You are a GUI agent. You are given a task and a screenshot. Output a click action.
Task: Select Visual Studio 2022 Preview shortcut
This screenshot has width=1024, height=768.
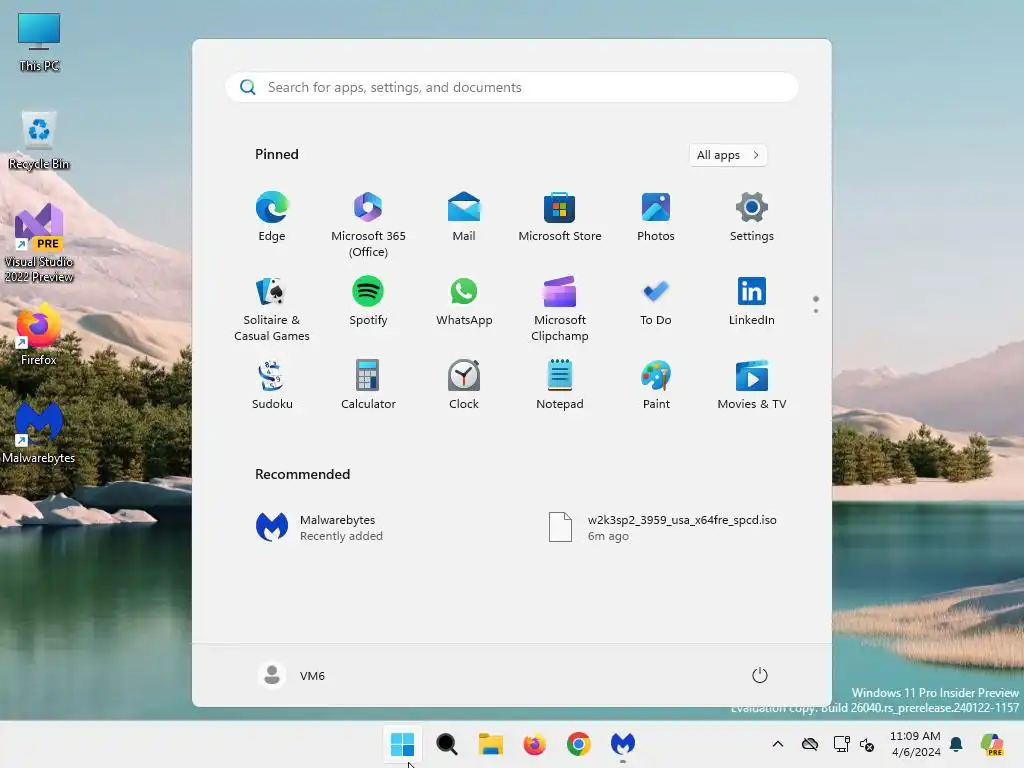coord(39,244)
